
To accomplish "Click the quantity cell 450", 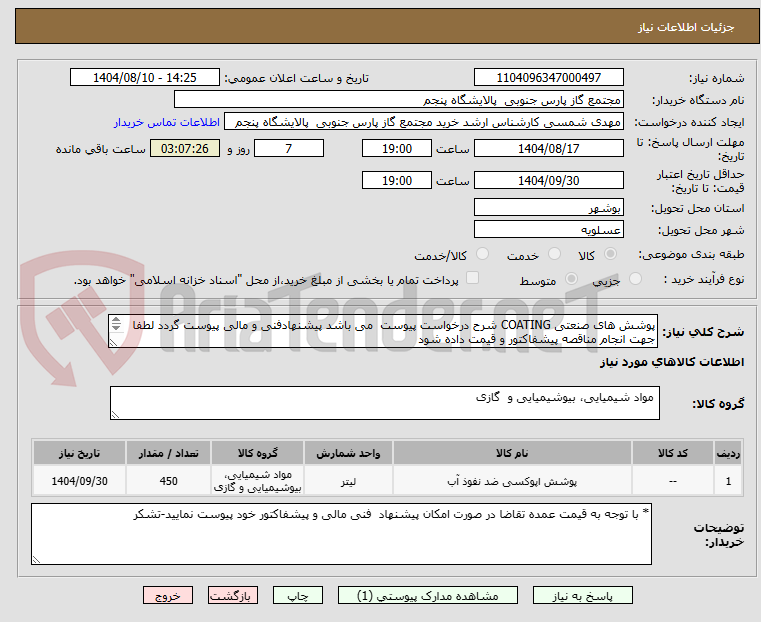I will (168, 481).
